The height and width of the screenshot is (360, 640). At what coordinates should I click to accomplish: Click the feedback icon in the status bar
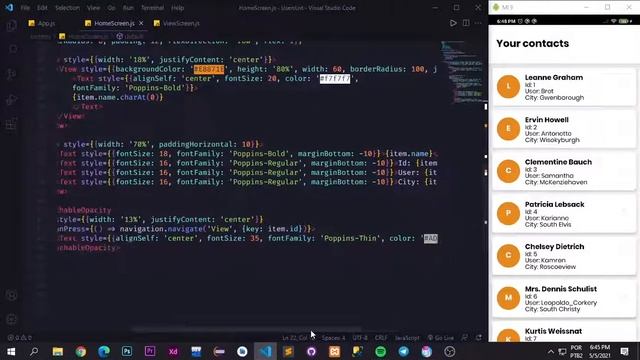coord(465,338)
